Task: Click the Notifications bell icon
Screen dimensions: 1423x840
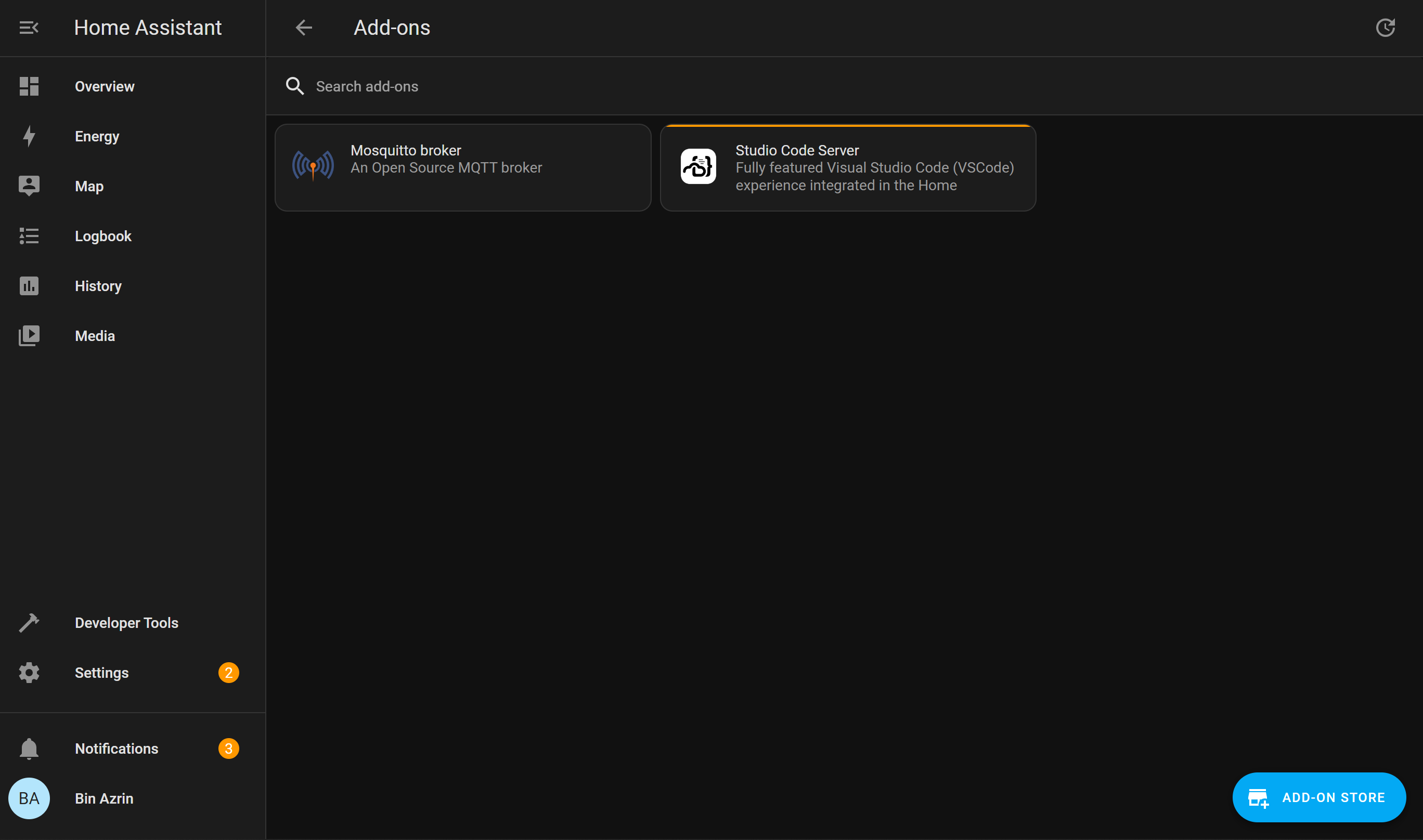Action: (29, 749)
